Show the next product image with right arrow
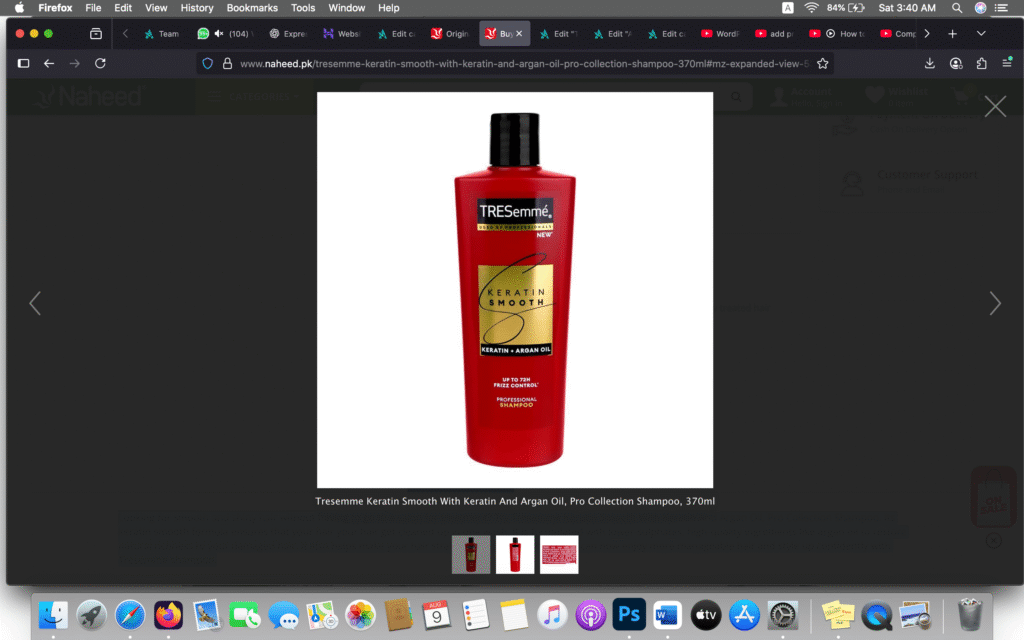Image resolution: width=1024 pixels, height=640 pixels. click(994, 303)
